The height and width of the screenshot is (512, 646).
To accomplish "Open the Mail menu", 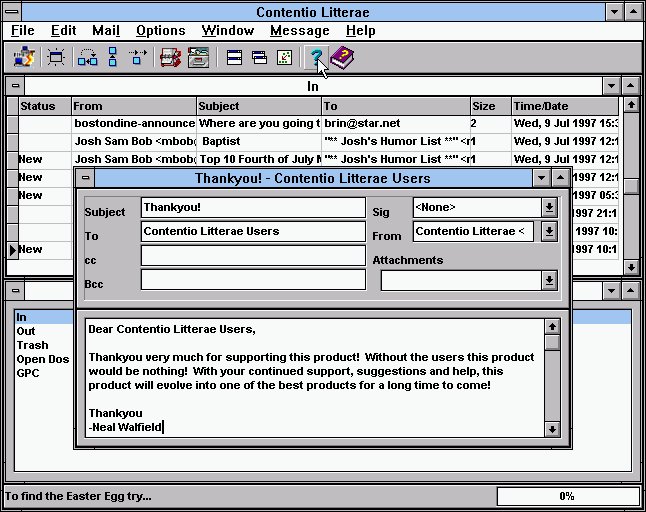I will tap(106, 30).
